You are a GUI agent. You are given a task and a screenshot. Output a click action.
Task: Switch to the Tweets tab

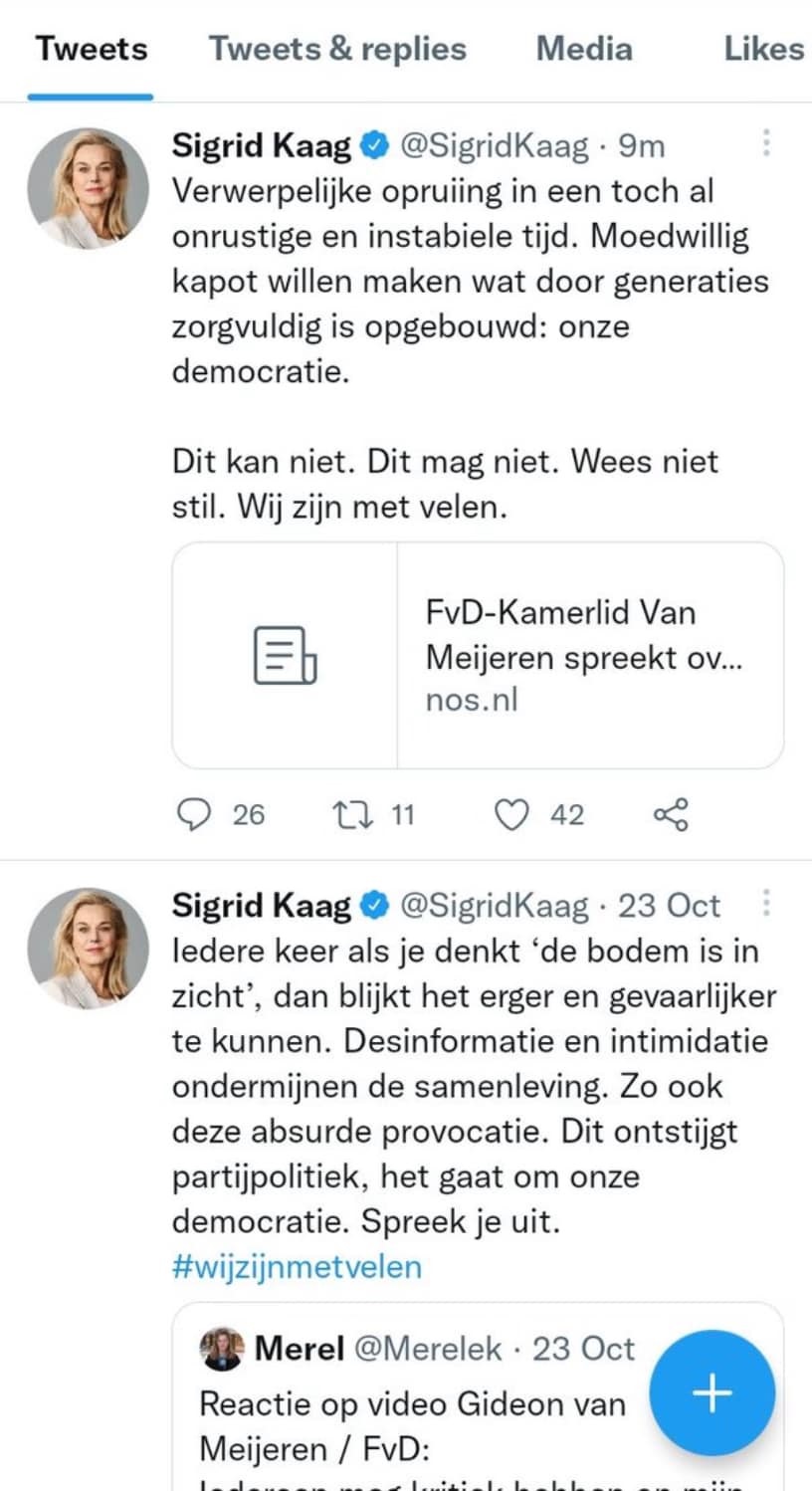(x=92, y=50)
